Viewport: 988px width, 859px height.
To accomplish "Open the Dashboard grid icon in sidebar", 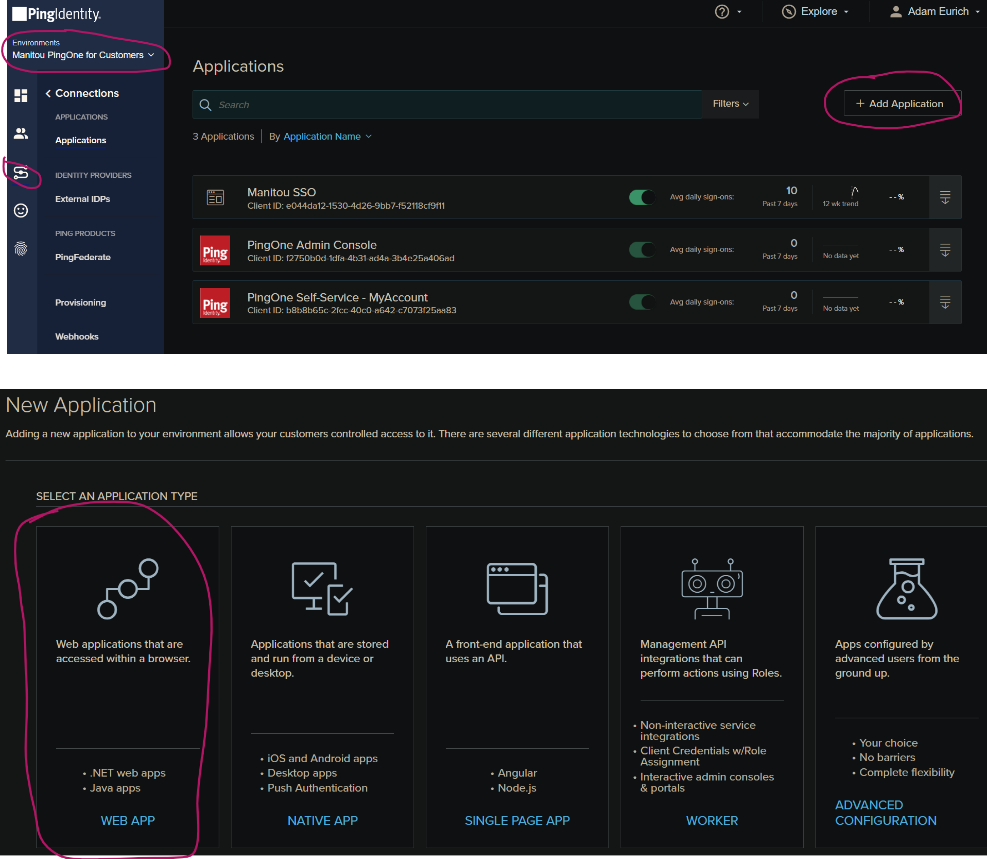I will [x=21, y=95].
